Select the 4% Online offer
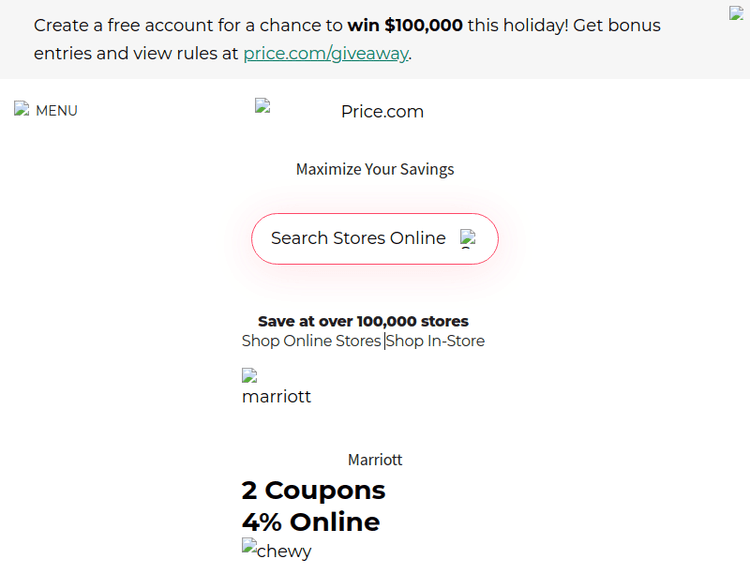The width and height of the screenshot is (750, 563). pos(310,522)
